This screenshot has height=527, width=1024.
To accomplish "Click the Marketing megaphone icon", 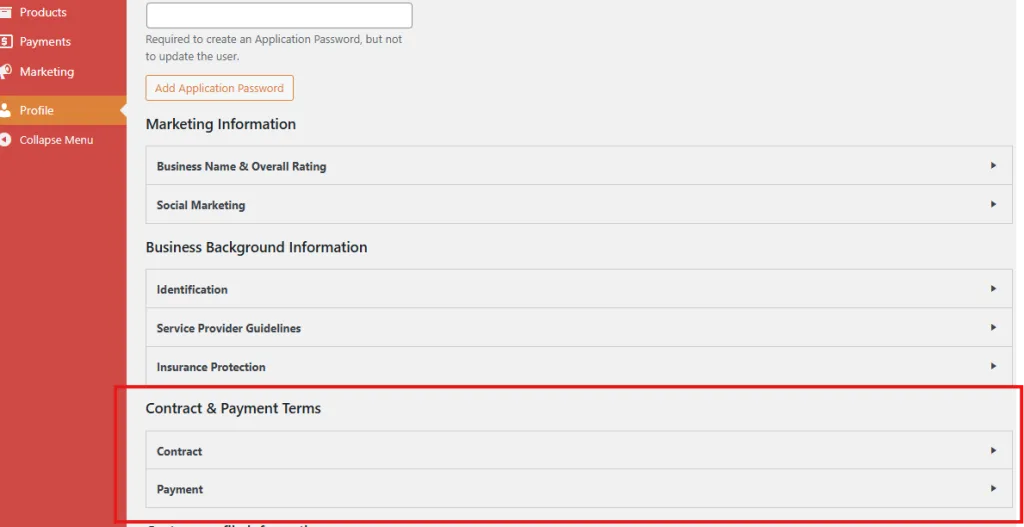I will point(5,72).
